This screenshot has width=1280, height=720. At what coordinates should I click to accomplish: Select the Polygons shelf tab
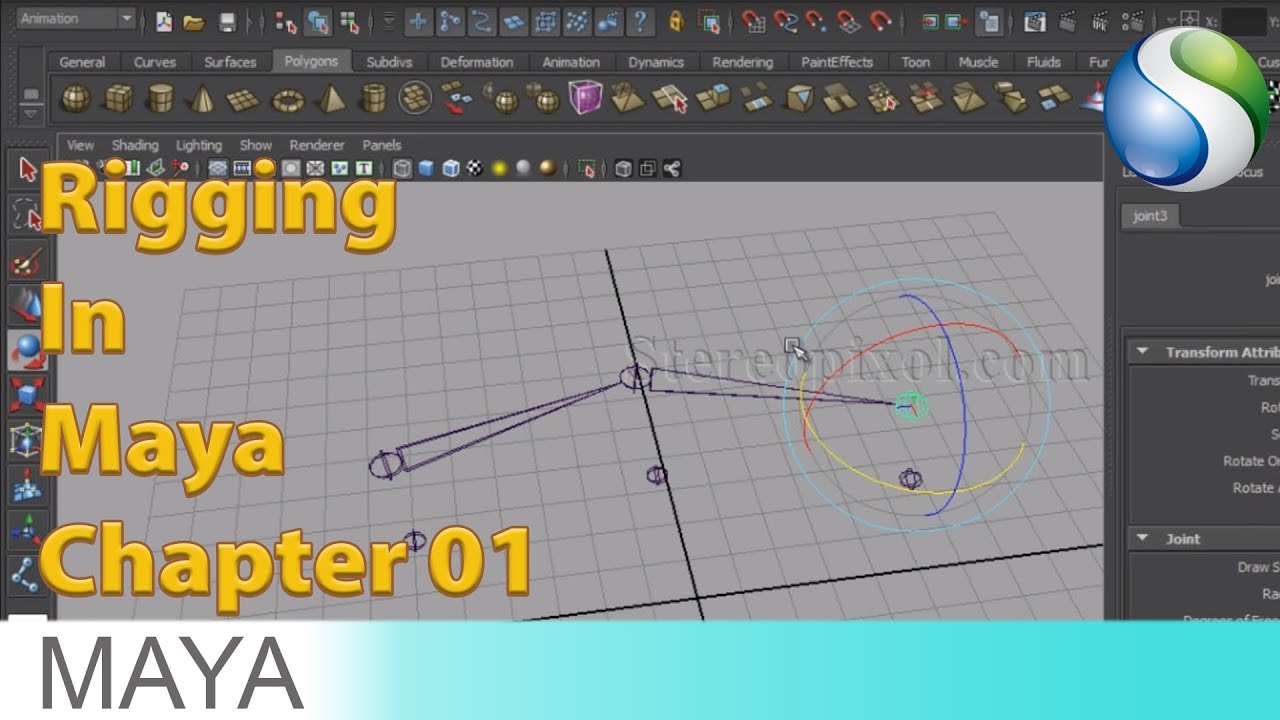311,61
